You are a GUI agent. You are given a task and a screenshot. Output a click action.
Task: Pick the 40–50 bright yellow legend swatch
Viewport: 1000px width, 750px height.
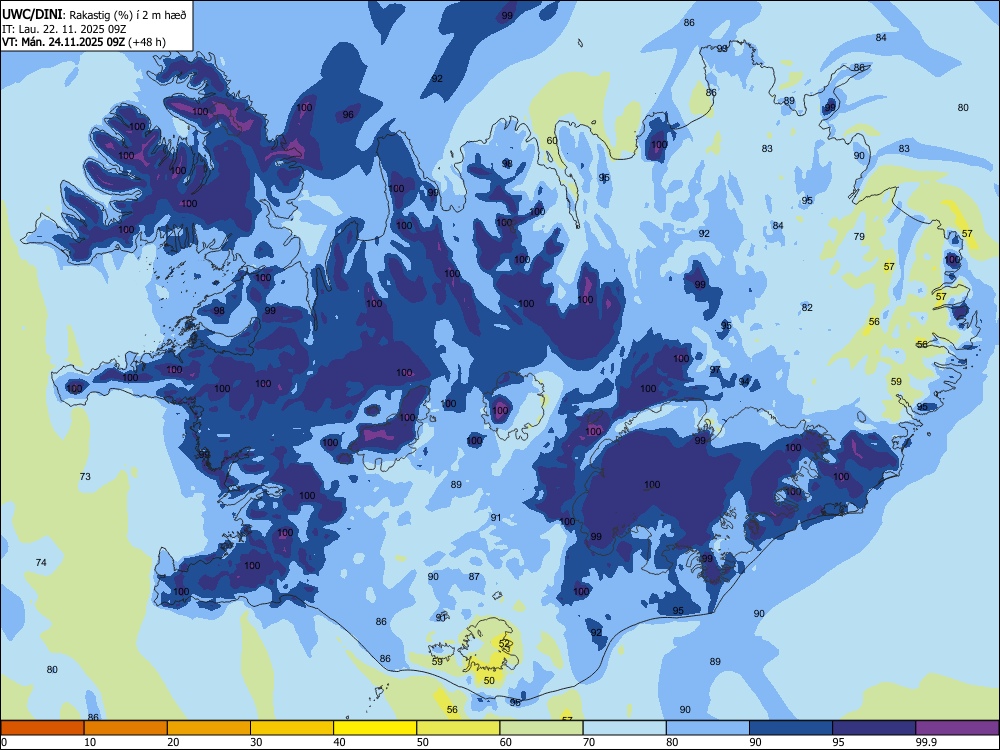375,728
